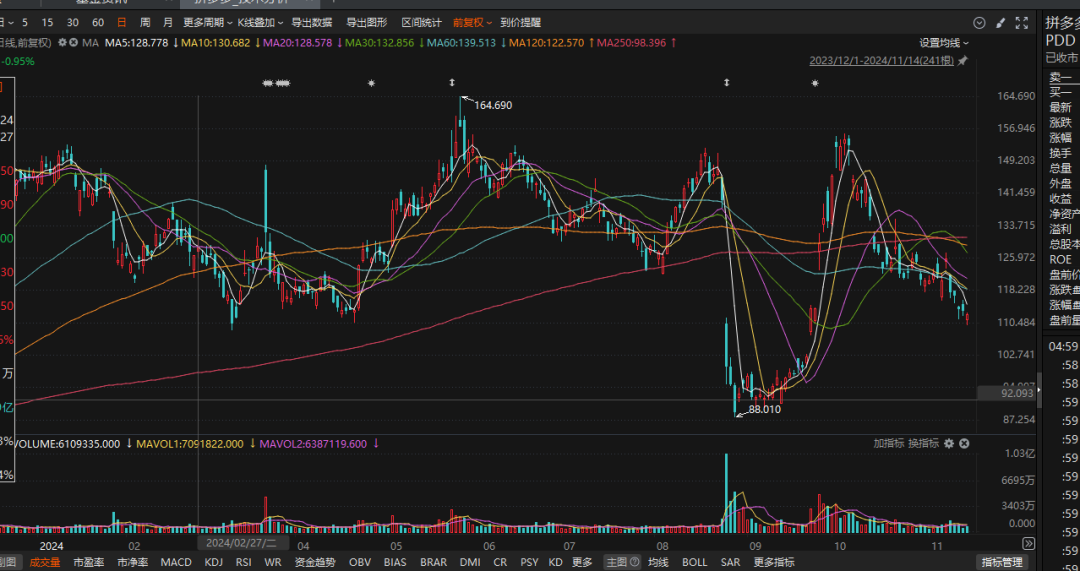Enter fullscreen chart mode
The image size is (1080, 571).
(x=1019, y=22)
